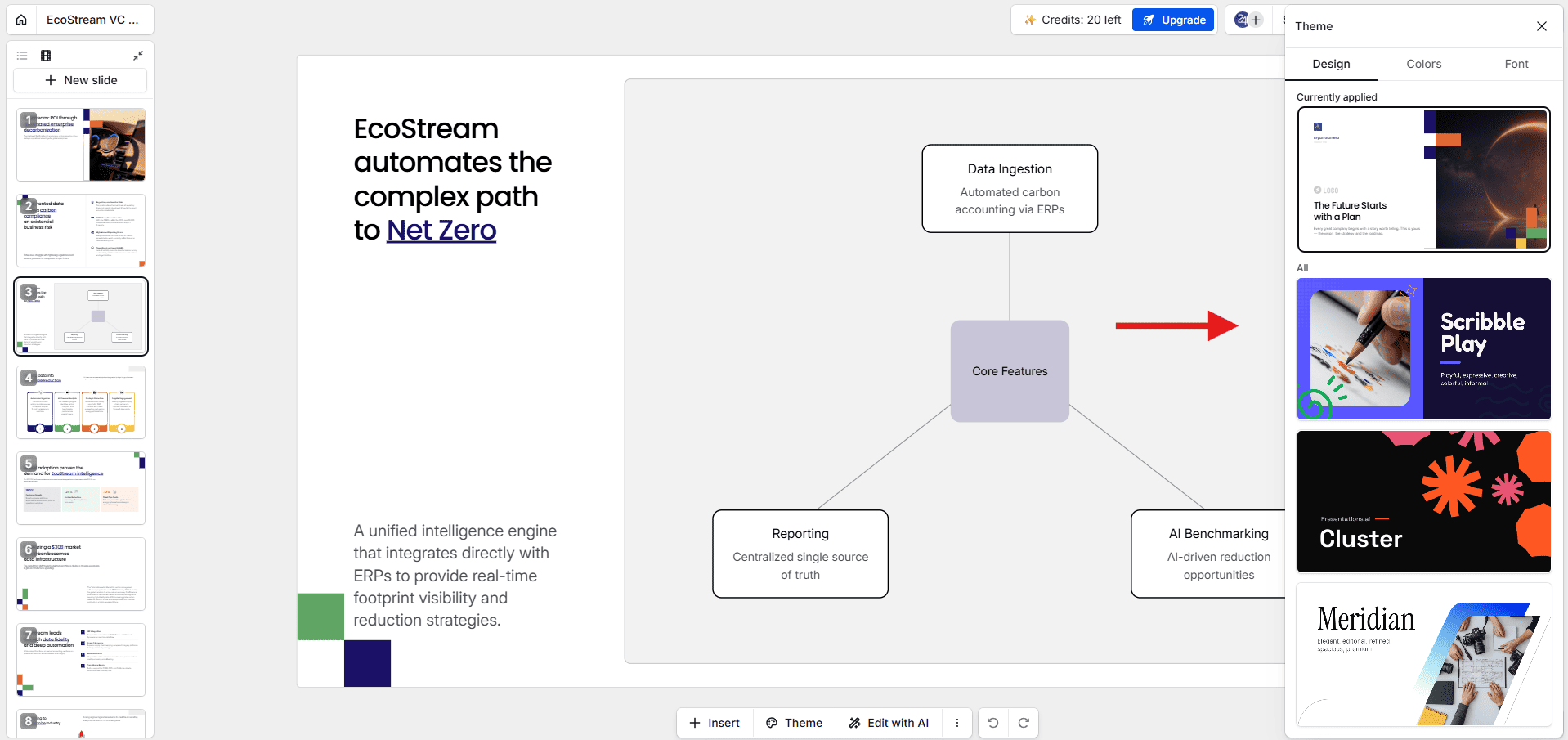Apply the Meridian theme

pyautogui.click(x=1423, y=654)
